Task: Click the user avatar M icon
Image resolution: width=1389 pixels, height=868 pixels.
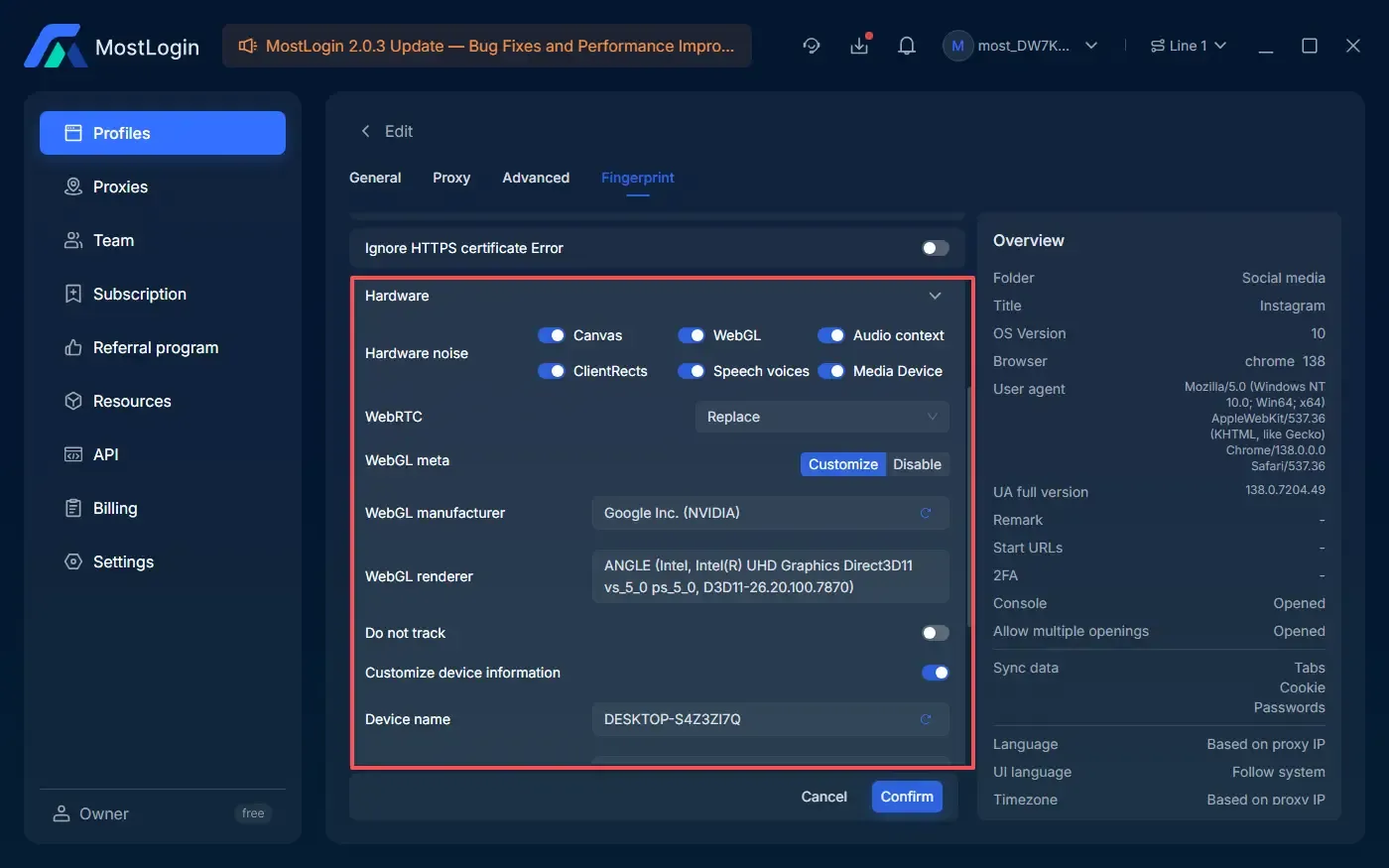Action: 957,46
